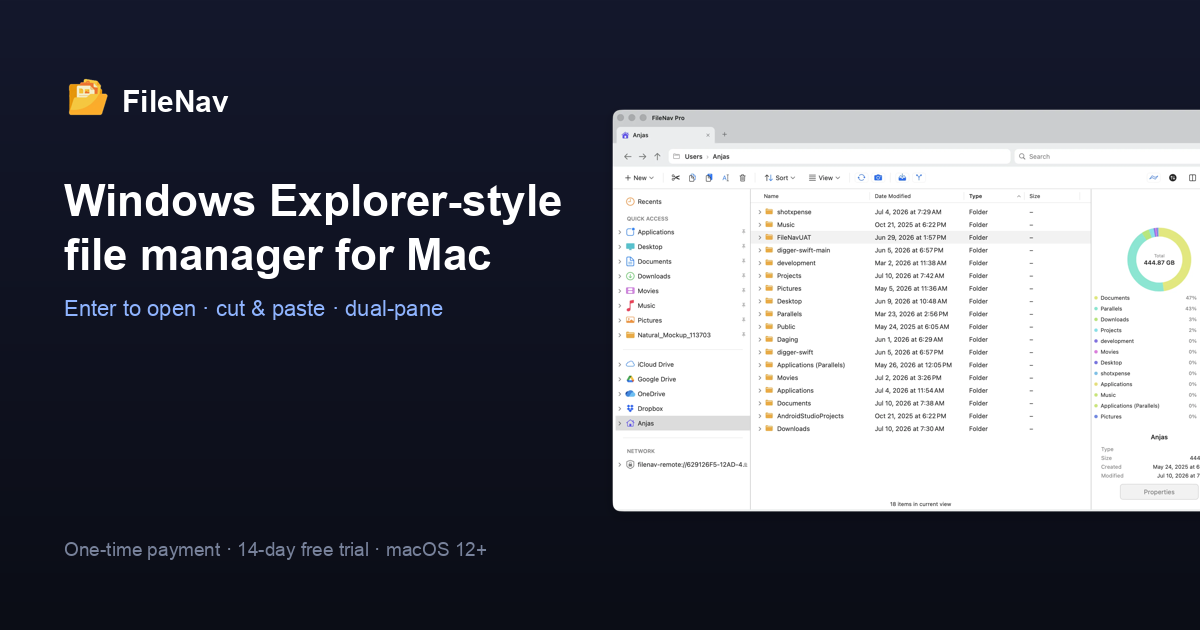
Task: Toggle the pin next to sidebar Downloads
Action: [x=743, y=276]
